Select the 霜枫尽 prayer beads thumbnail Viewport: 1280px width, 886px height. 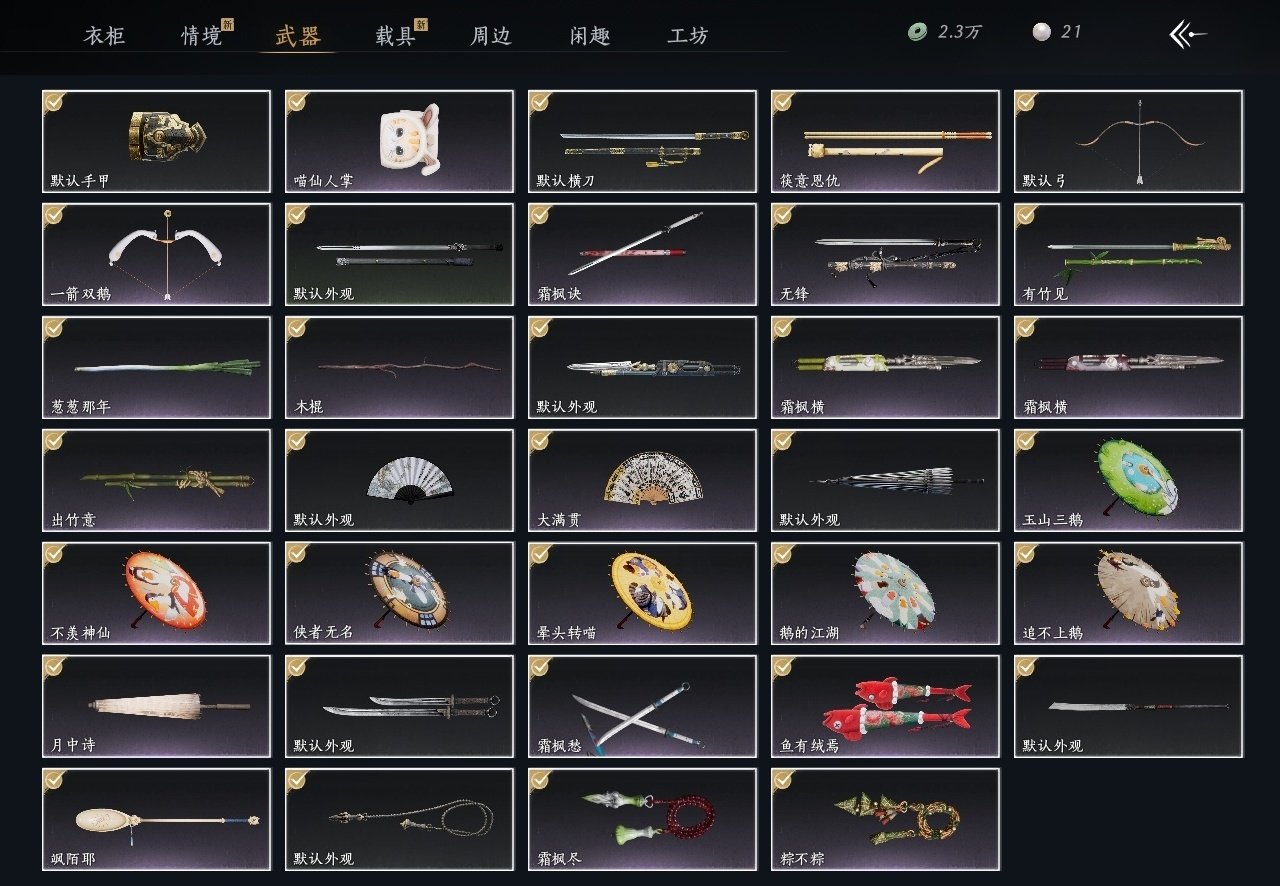pos(642,819)
